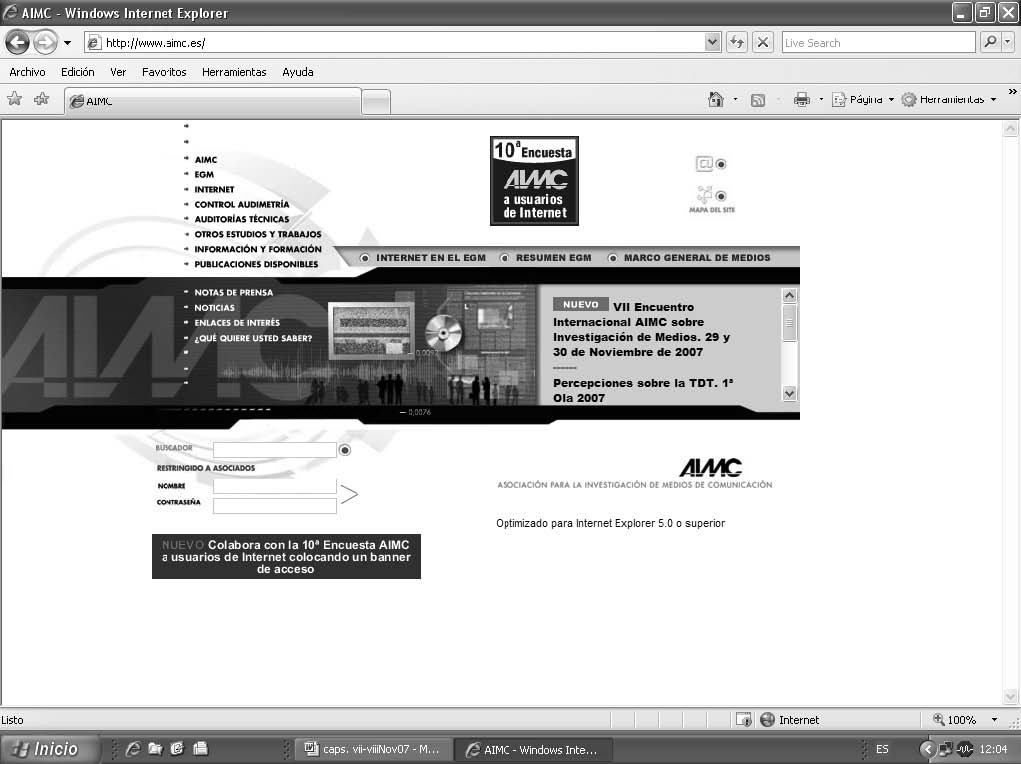Open the Herramientas menu in menu bar
The width and height of the screenshot is (1021, 764).
click(x=234, y=72)
